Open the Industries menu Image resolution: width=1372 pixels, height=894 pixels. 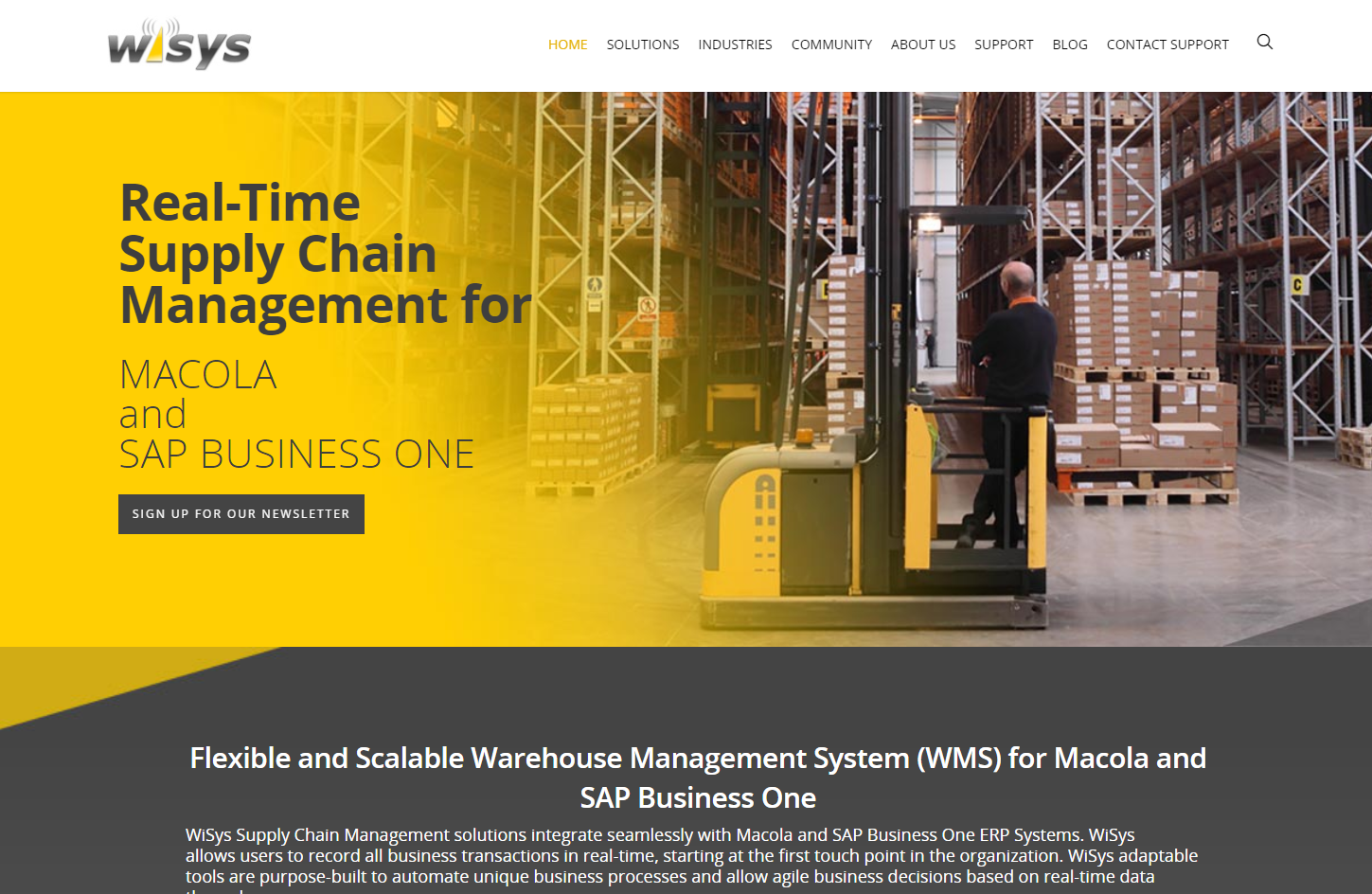click(735, 45)
